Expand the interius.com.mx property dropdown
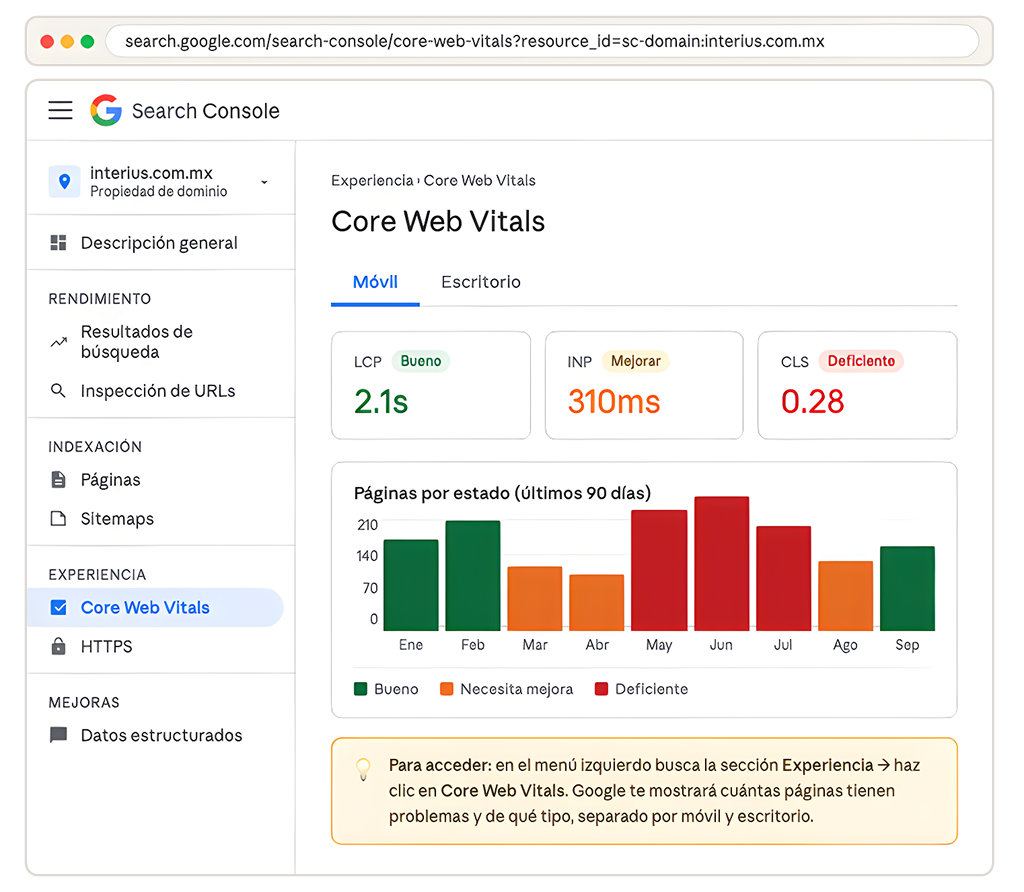The width and height of the screenshot is (1024, 892). coord(264,182)
